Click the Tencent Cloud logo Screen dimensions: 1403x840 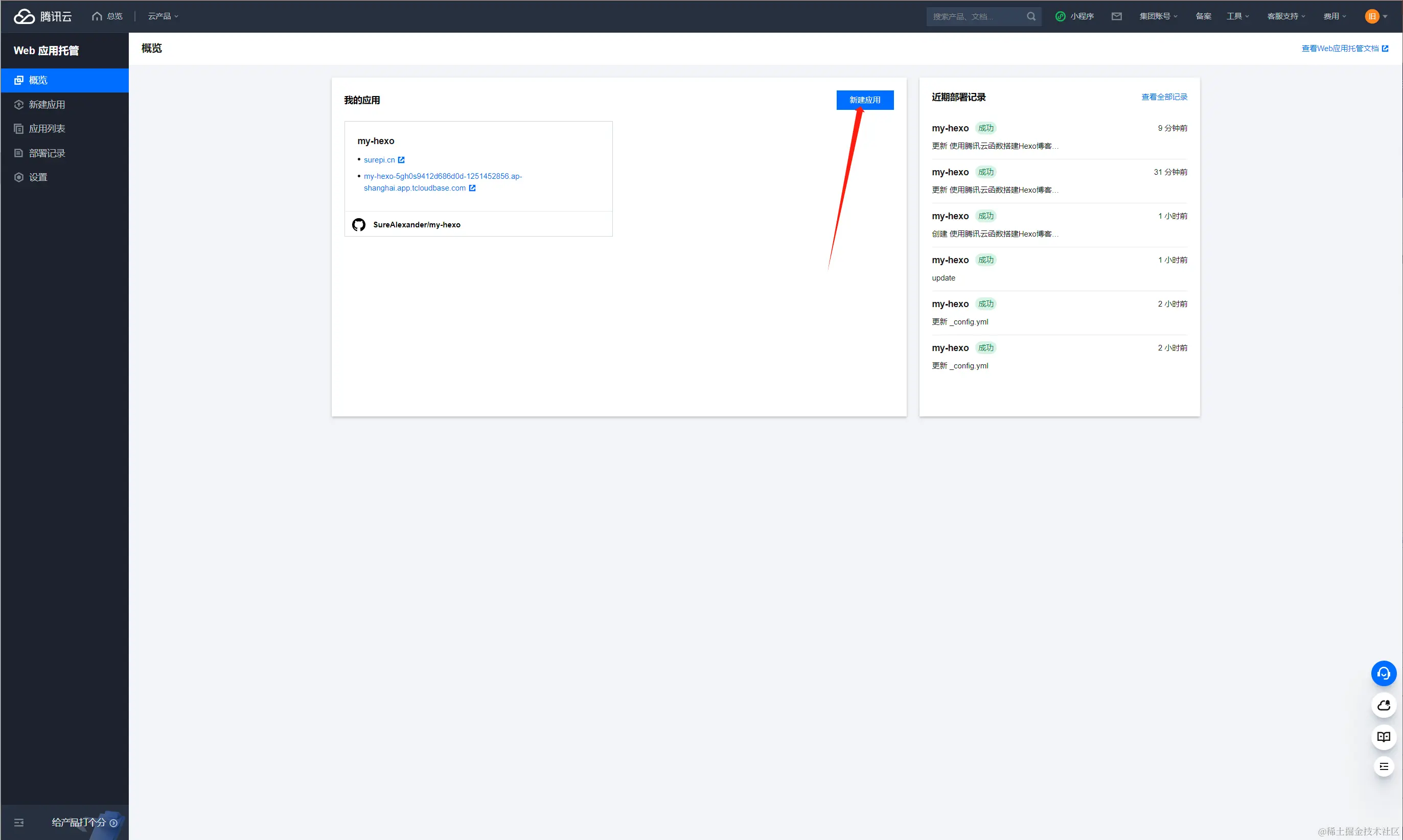[x=42, y=16]
